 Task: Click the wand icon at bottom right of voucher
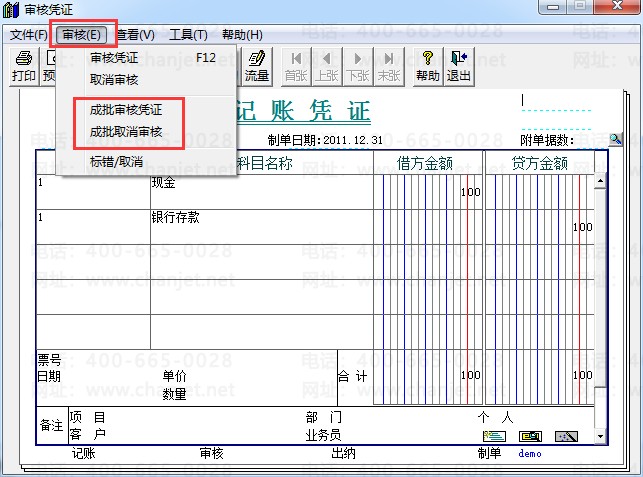(567, 436)
